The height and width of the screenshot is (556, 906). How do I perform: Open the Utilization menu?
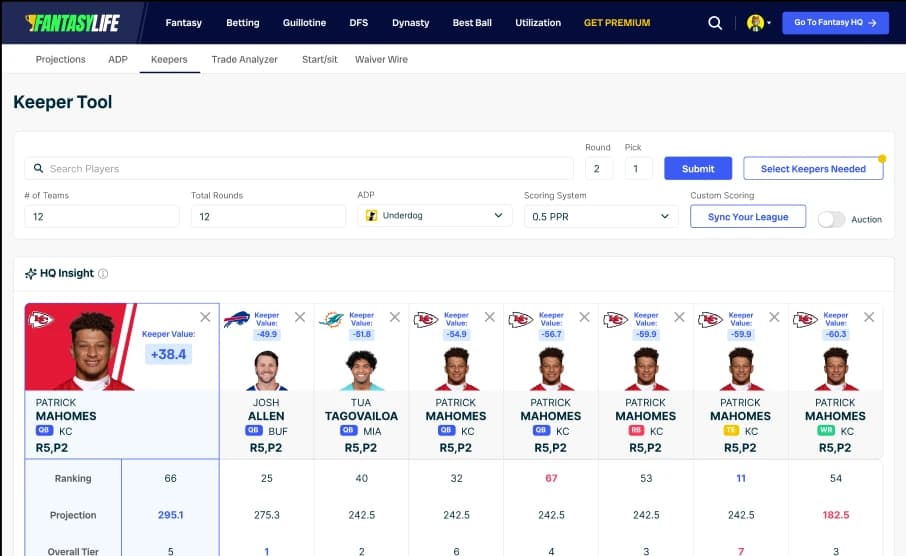538,23
